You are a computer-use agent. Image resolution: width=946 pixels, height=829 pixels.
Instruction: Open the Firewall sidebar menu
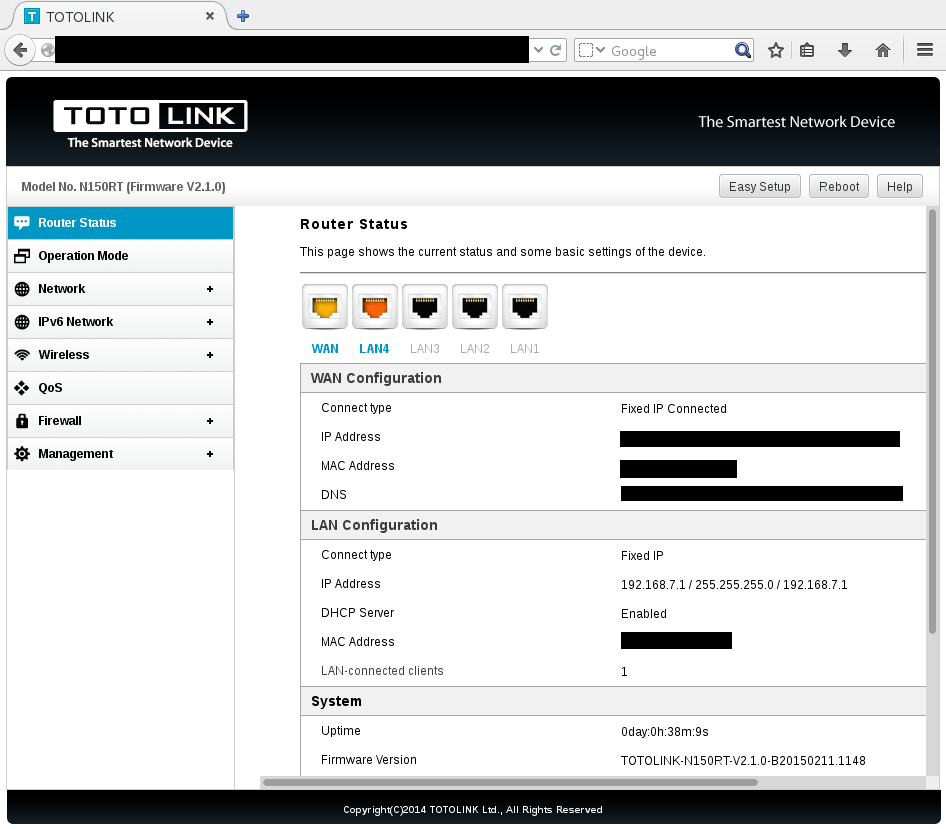(121, 421)
